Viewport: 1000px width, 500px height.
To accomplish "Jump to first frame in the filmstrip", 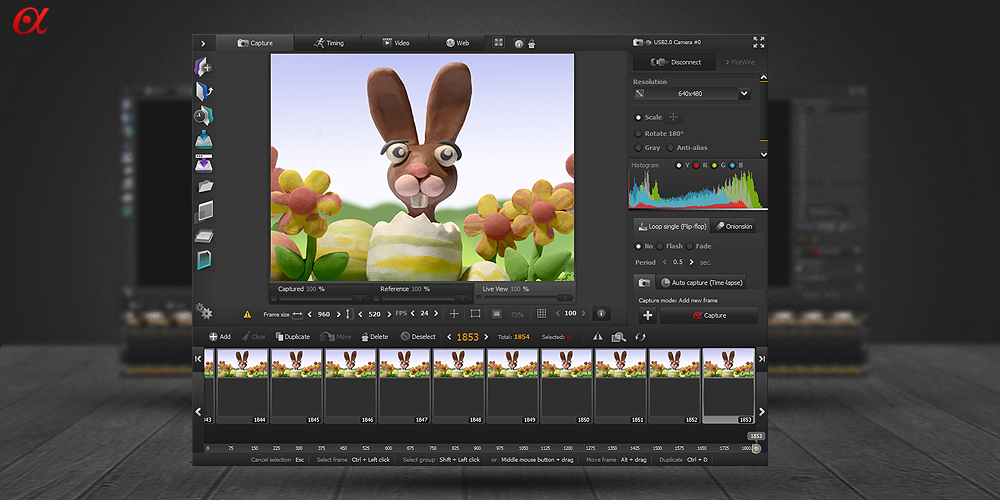I will pyautogui.click(x=198, y=359).
